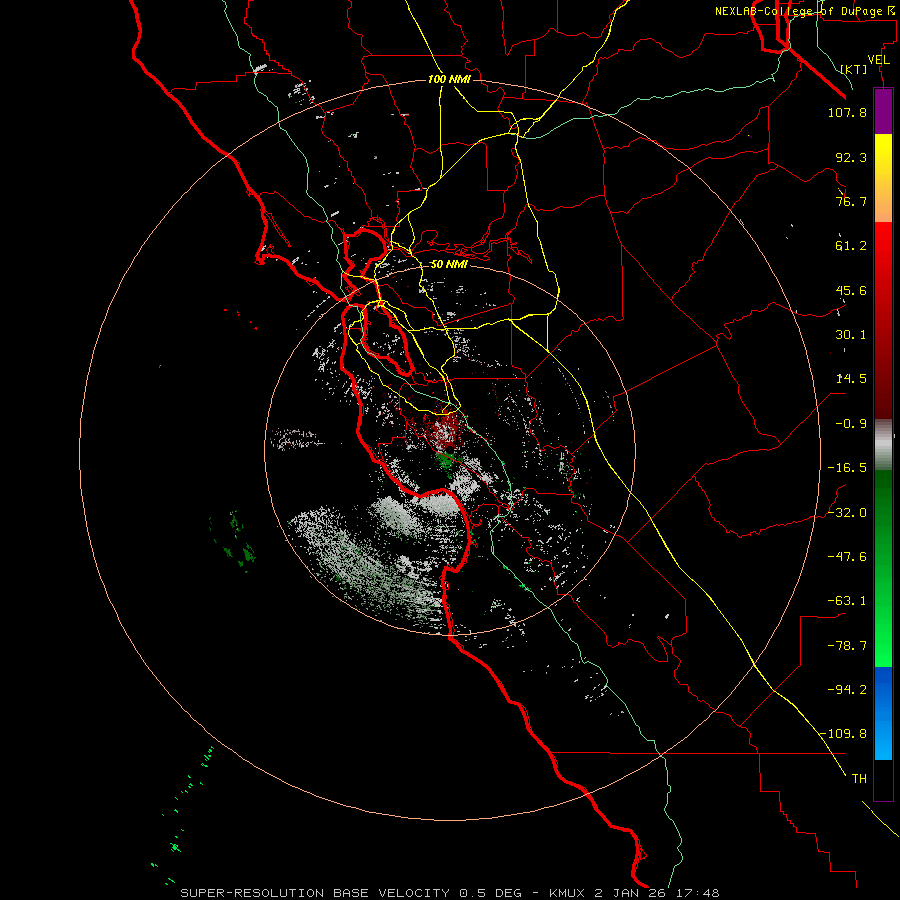Screen dimensions: 900x900
Task: Click the TH threshold label
Action: point(859,779)
